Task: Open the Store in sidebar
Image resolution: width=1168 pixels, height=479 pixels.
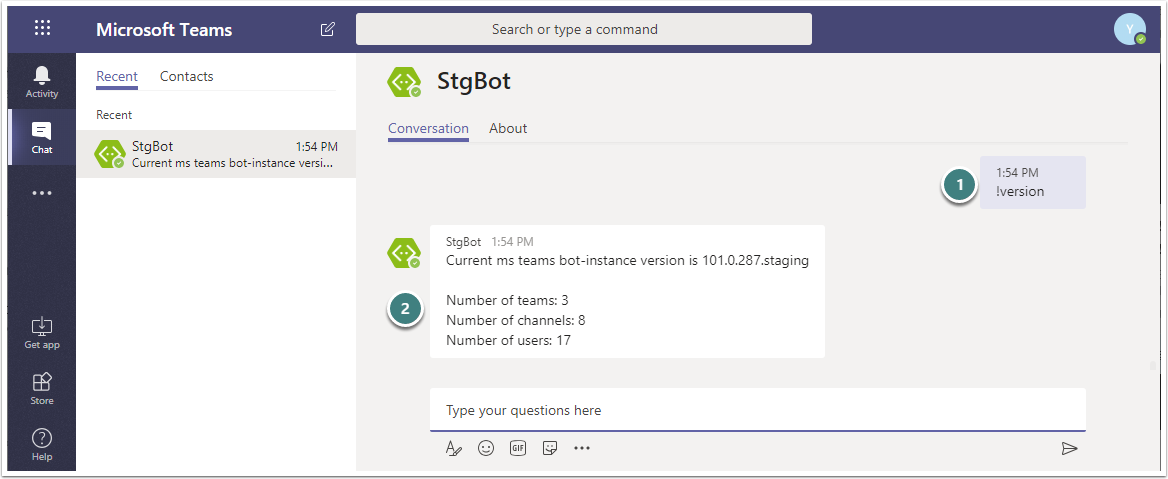Action: (42, 388)
